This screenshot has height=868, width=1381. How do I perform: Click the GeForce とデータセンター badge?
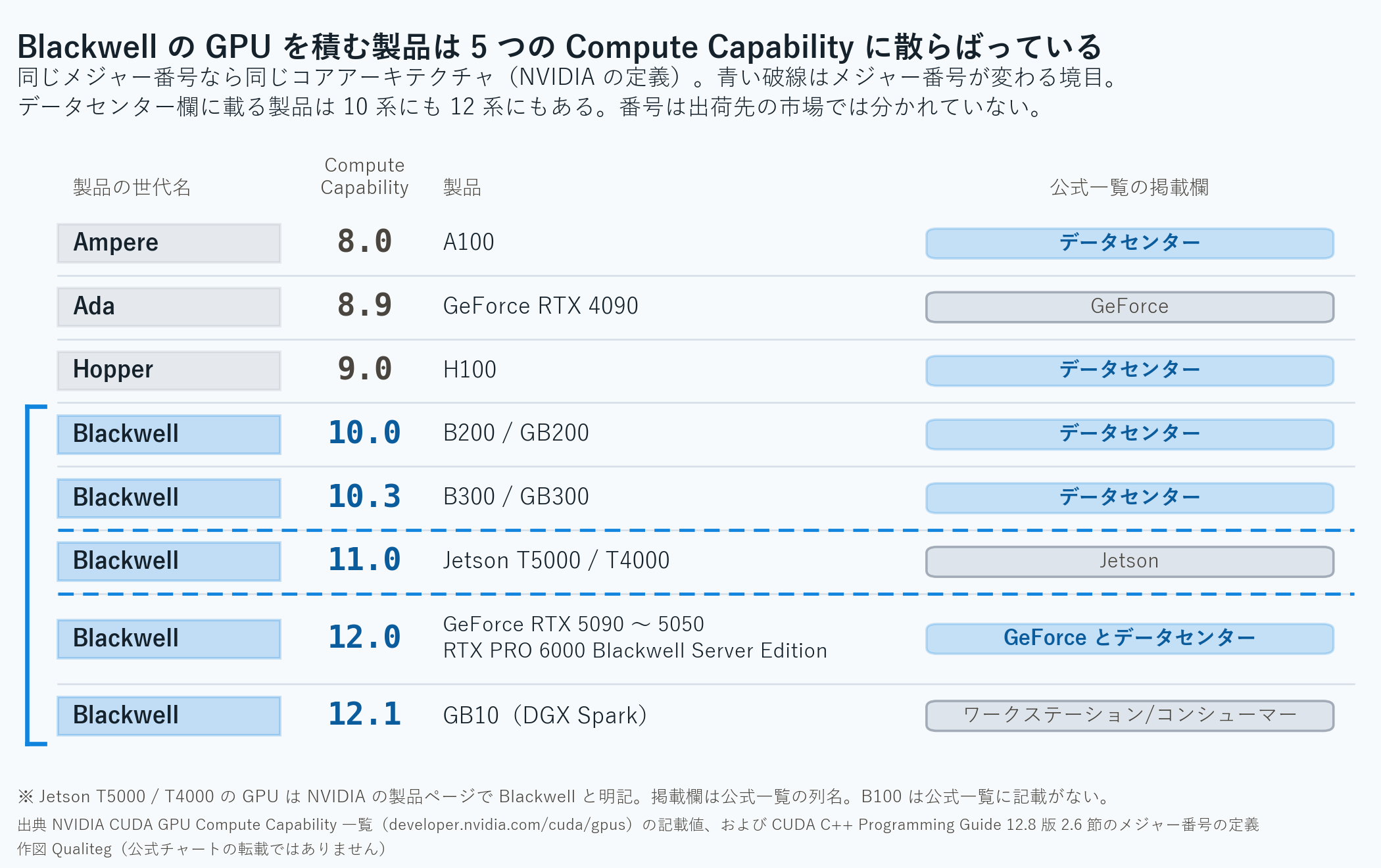tap(1130, 639)
